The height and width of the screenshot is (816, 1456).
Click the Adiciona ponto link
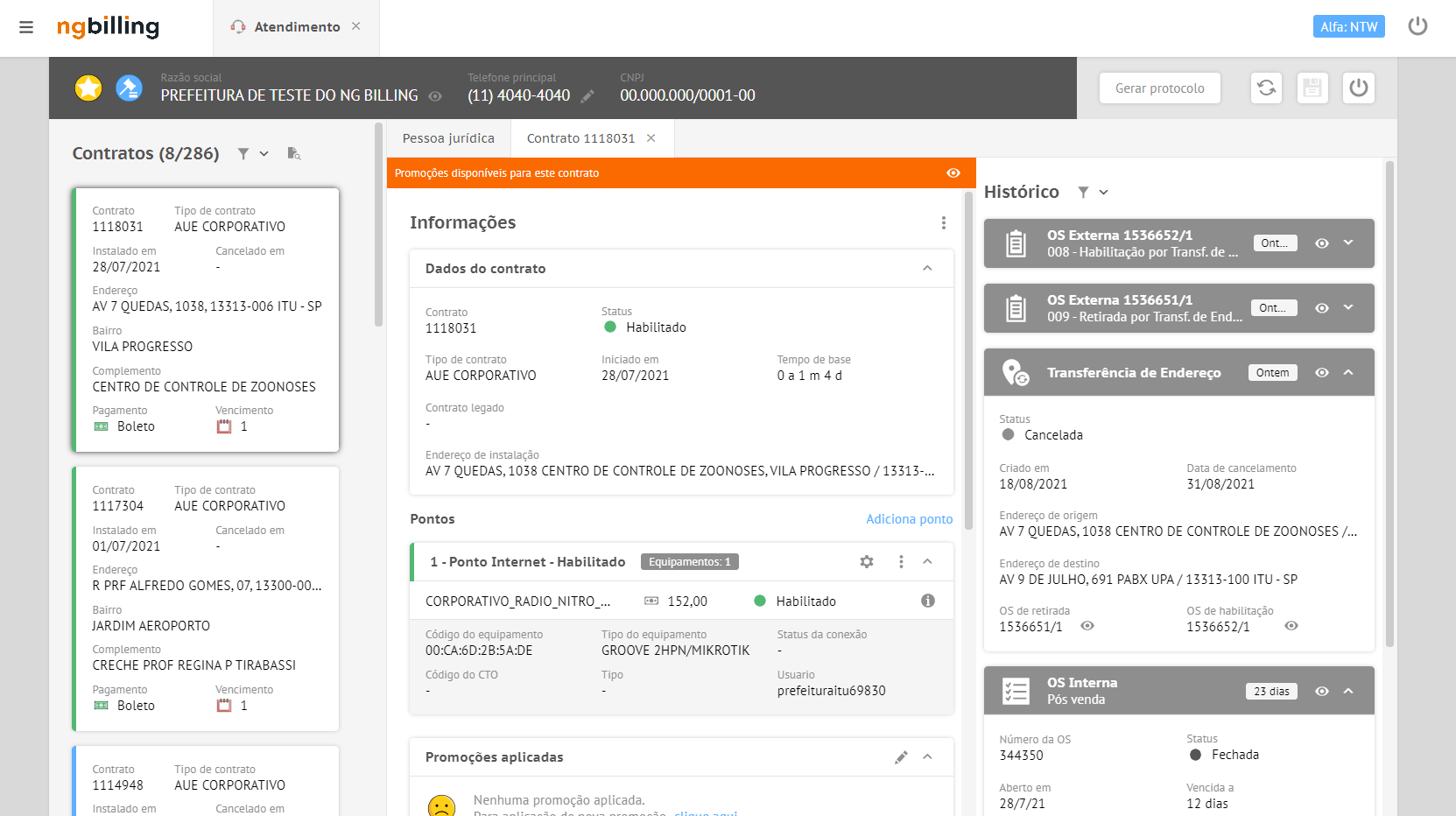909,518
